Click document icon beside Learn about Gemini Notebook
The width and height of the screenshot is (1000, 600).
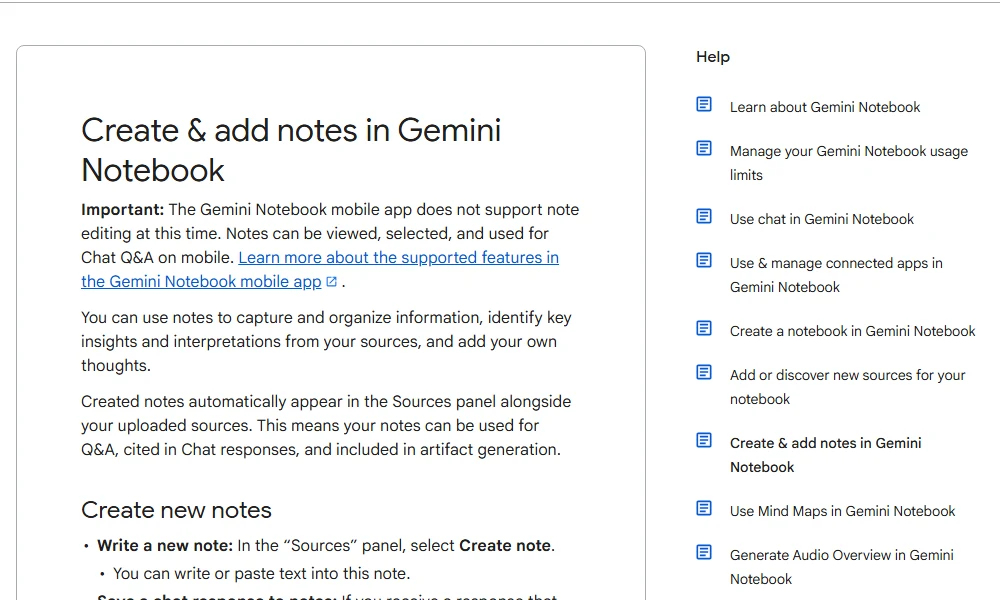coord(703,104)
